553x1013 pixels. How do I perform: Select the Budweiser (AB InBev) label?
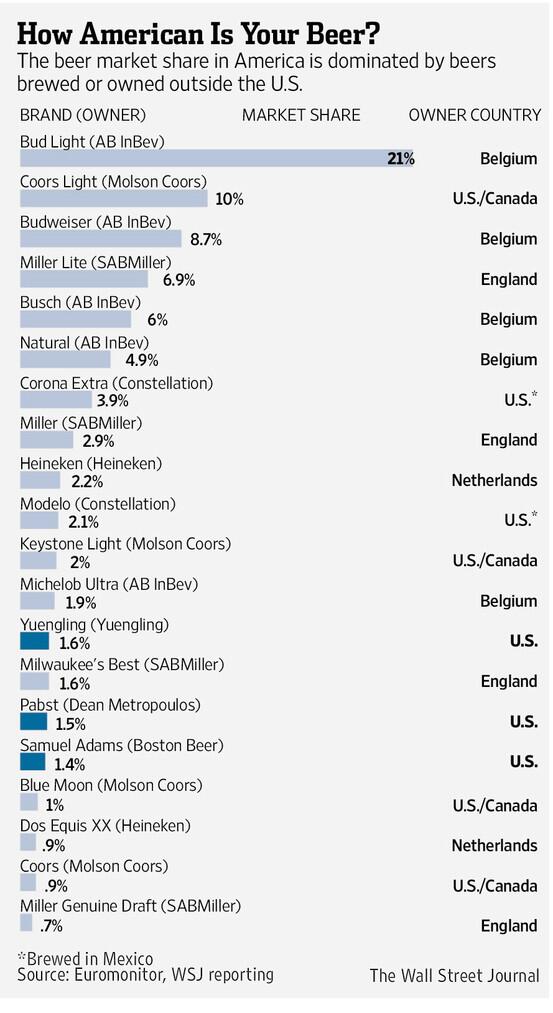tap(96, 222)
